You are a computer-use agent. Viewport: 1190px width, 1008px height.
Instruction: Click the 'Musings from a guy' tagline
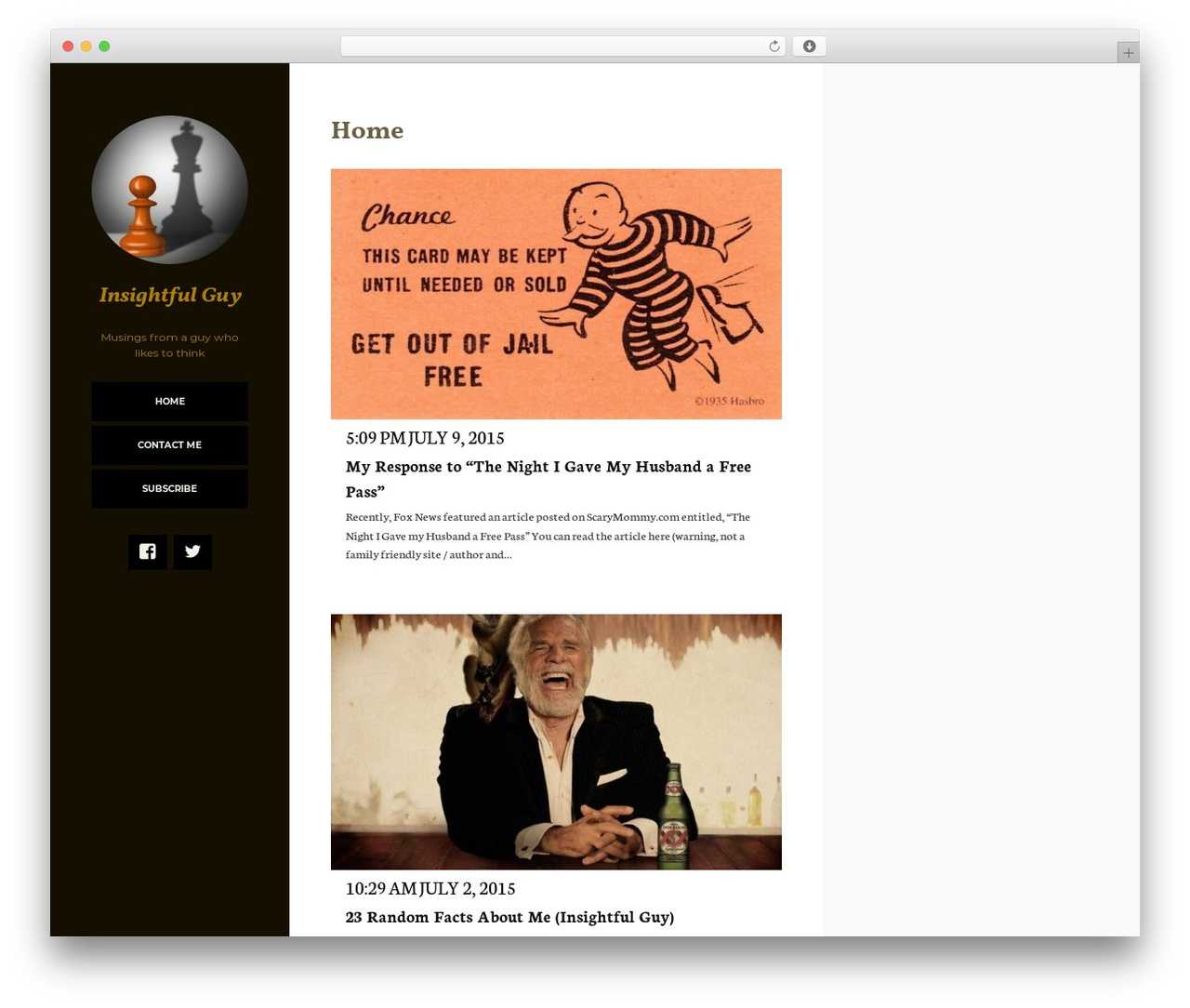point(169,345)
